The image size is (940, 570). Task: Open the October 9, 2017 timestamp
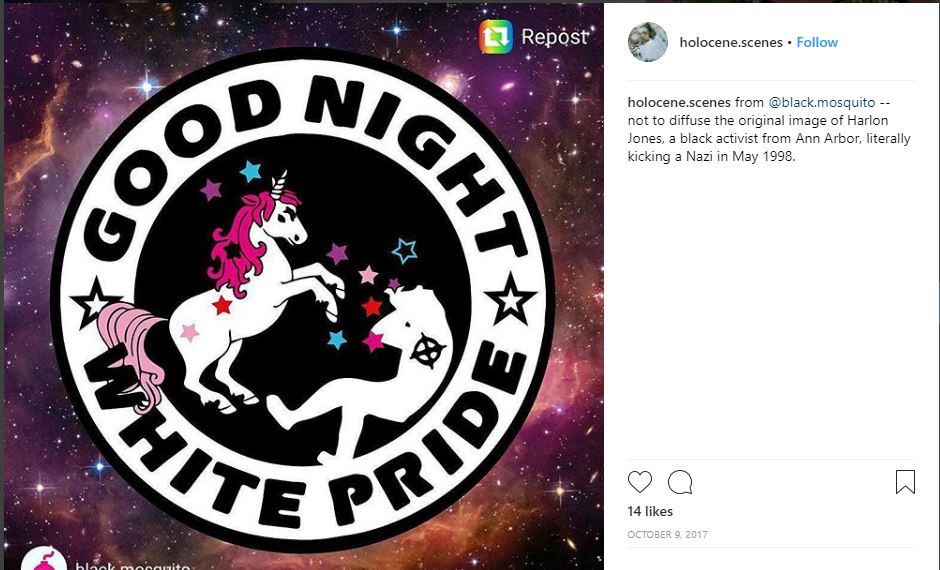(667, 534)
